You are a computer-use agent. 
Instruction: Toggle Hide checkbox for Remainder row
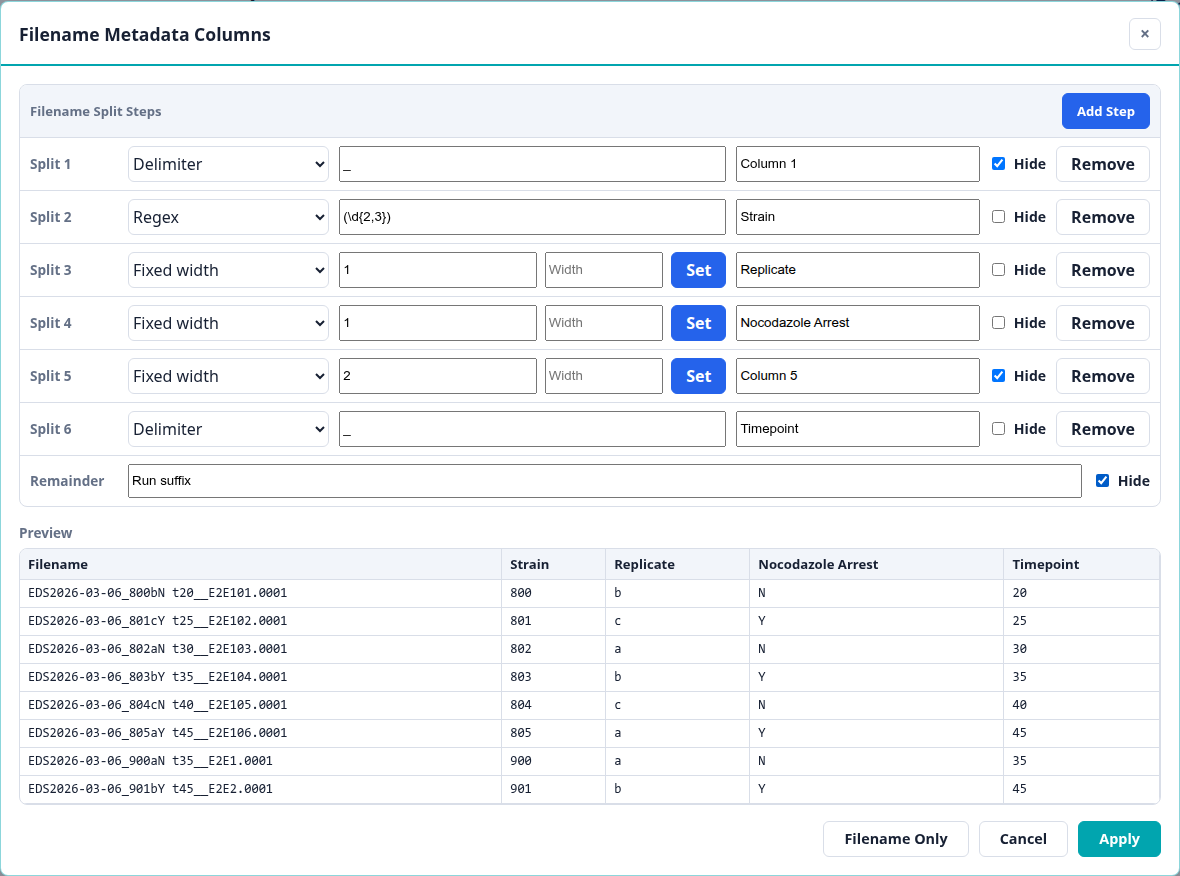pyautogui.click(x=1102, y=481)
